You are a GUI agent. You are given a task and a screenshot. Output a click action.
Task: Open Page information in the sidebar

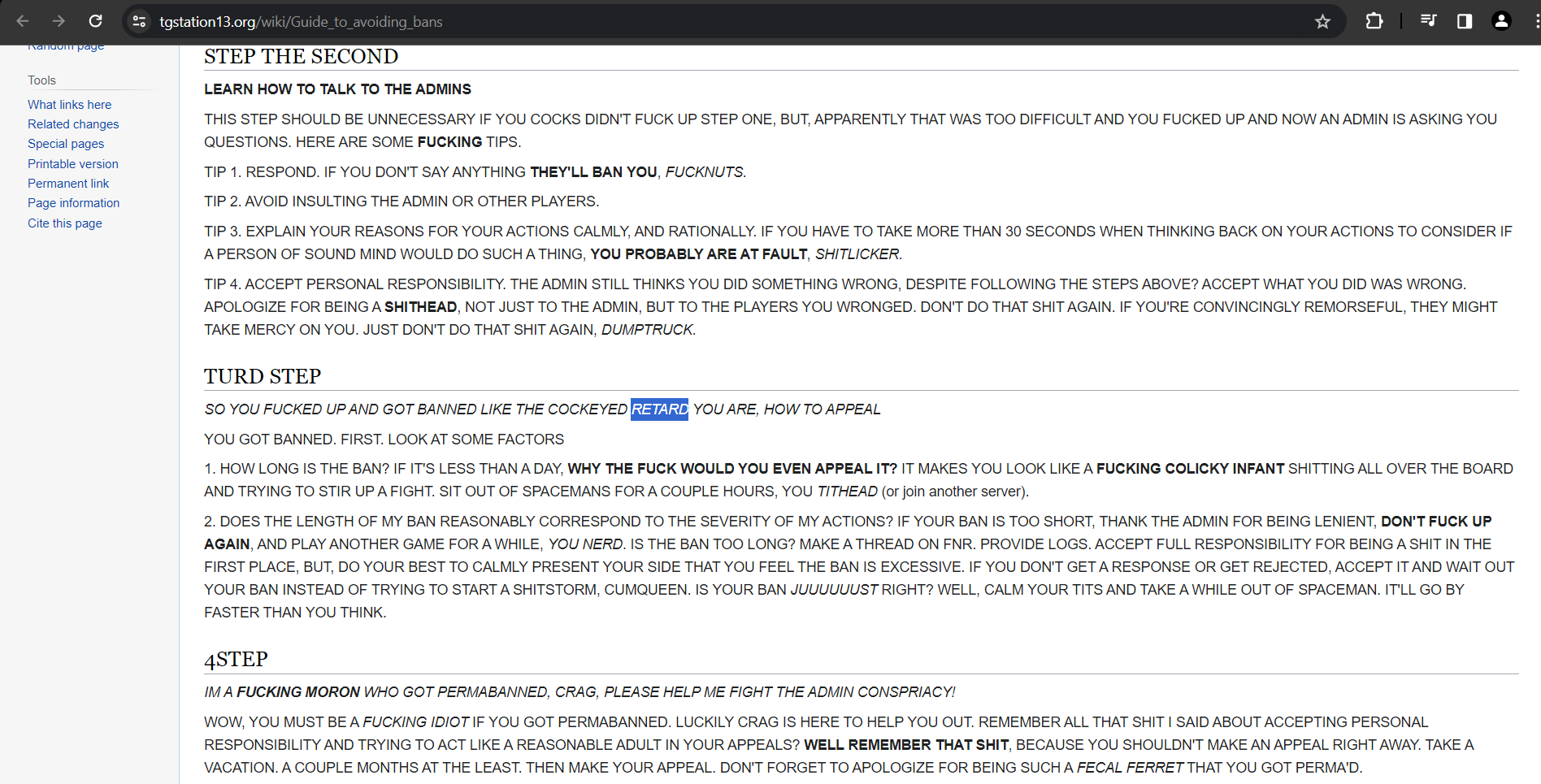click(x=73, y=203)
